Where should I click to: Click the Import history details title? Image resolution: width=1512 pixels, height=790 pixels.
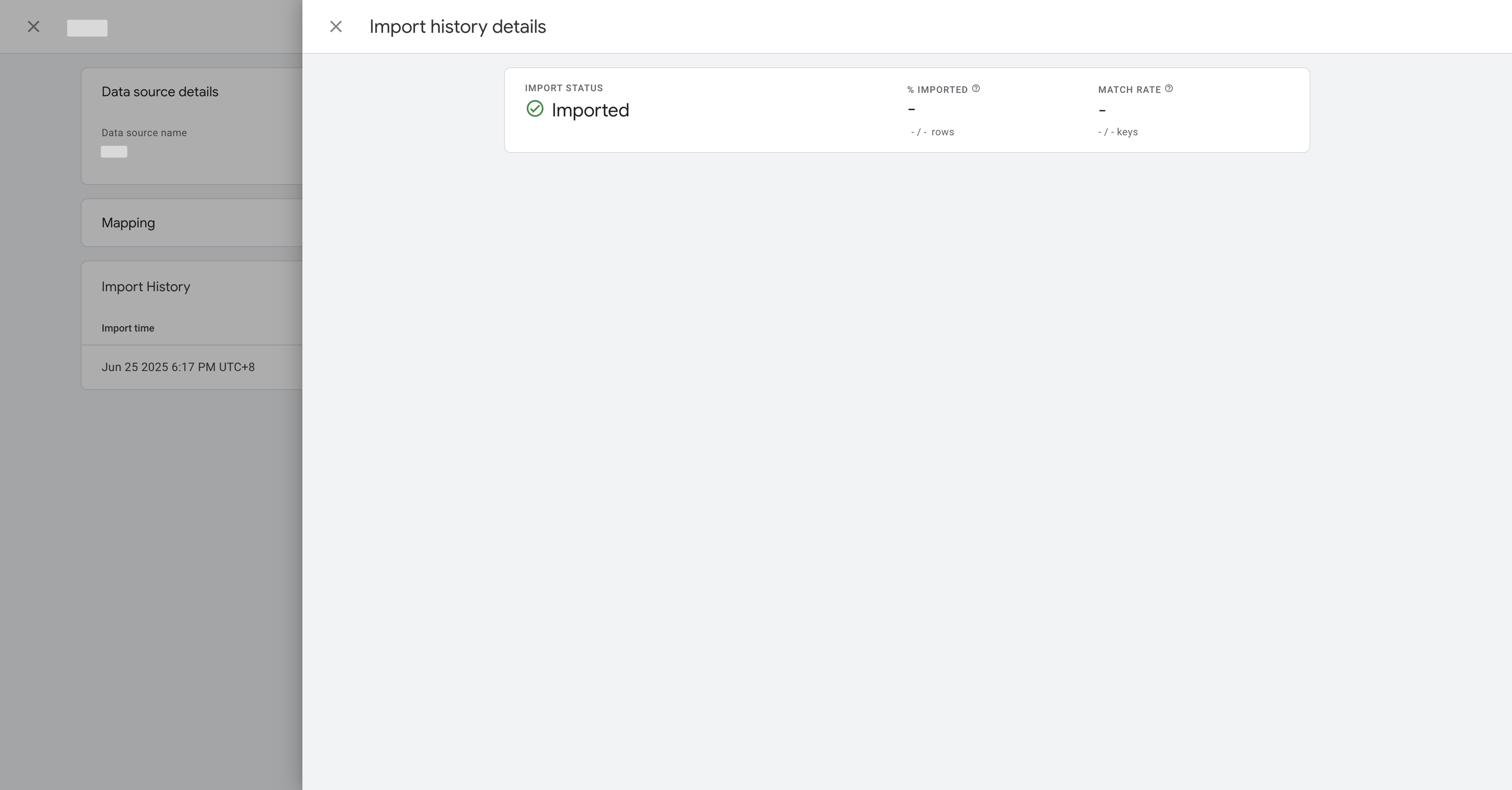pyautogui.click(x=457, y=27)
